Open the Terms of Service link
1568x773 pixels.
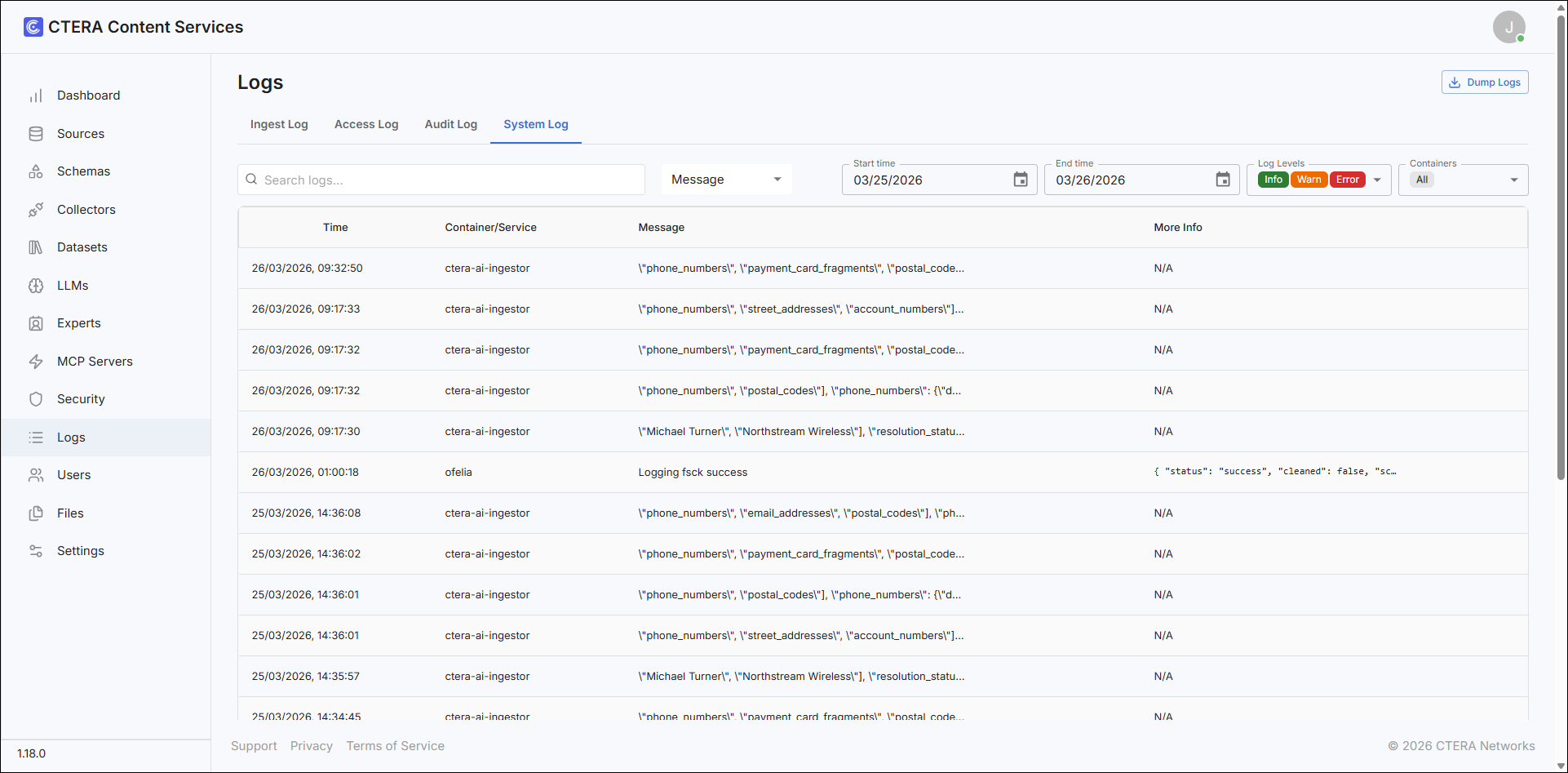396,746
